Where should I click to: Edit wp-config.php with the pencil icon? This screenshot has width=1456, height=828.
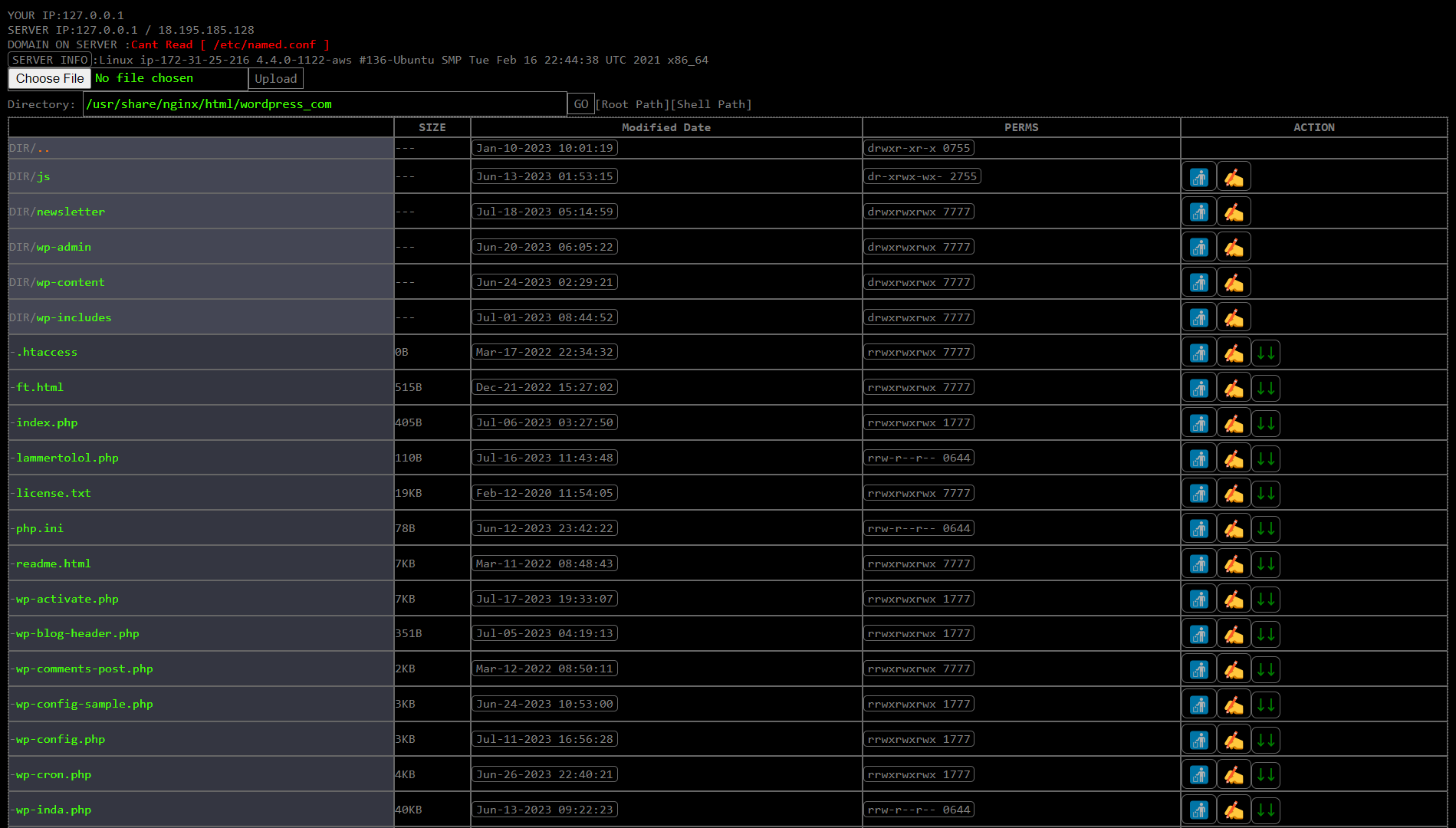click(1234, 740)
